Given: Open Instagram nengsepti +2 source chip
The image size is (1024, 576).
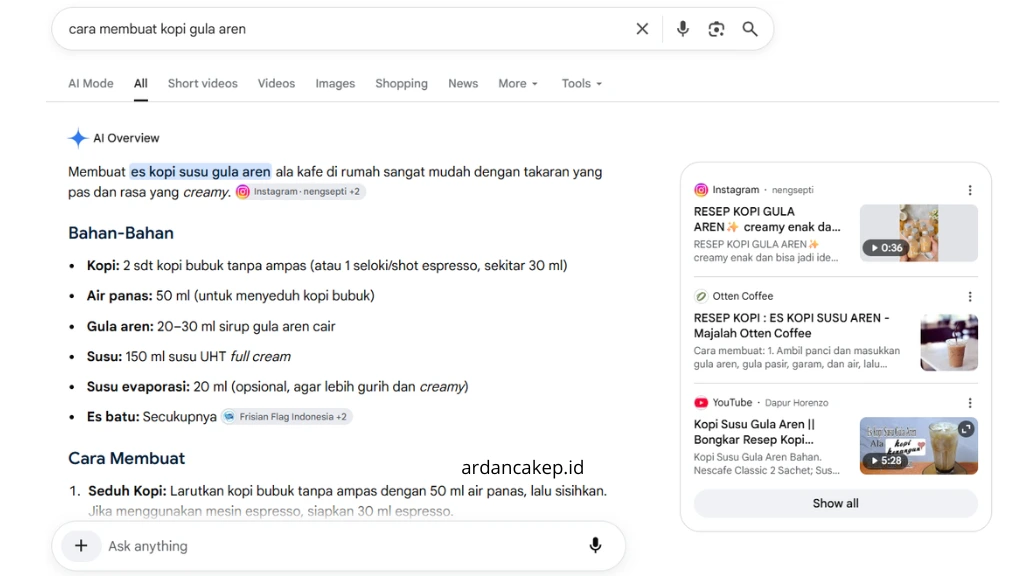Looking at the screenshot, I should coord(300,191).
